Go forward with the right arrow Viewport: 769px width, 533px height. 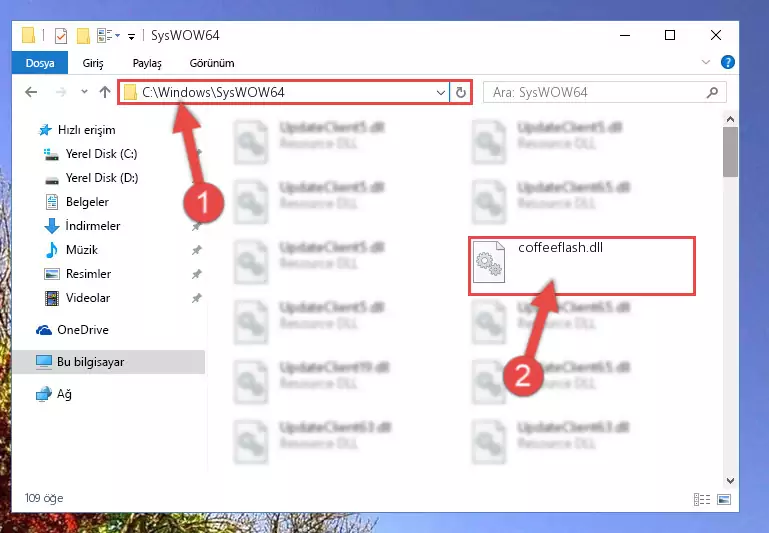point(61,92)
